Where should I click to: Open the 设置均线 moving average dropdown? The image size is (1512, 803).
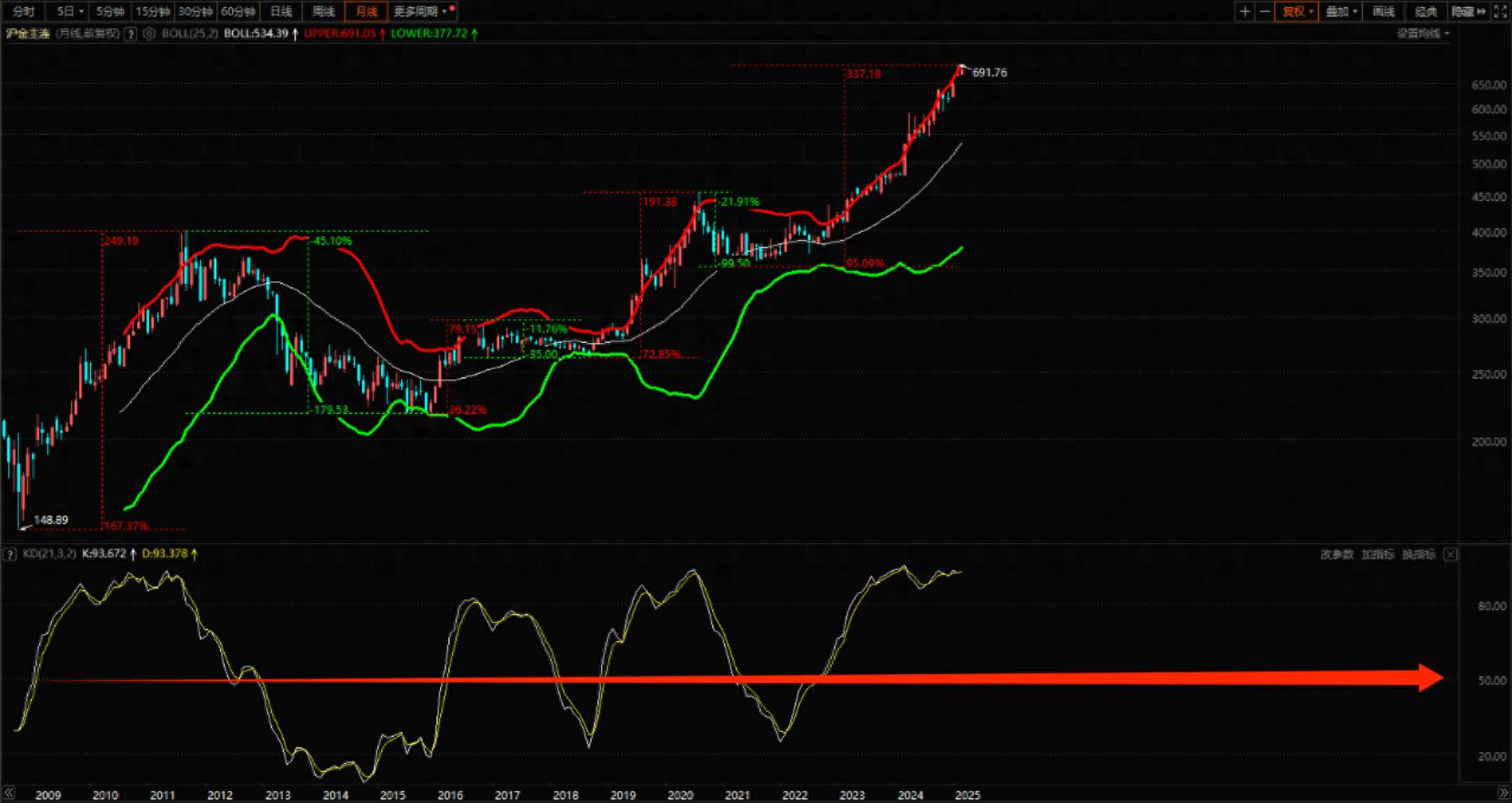(1423, 34)
